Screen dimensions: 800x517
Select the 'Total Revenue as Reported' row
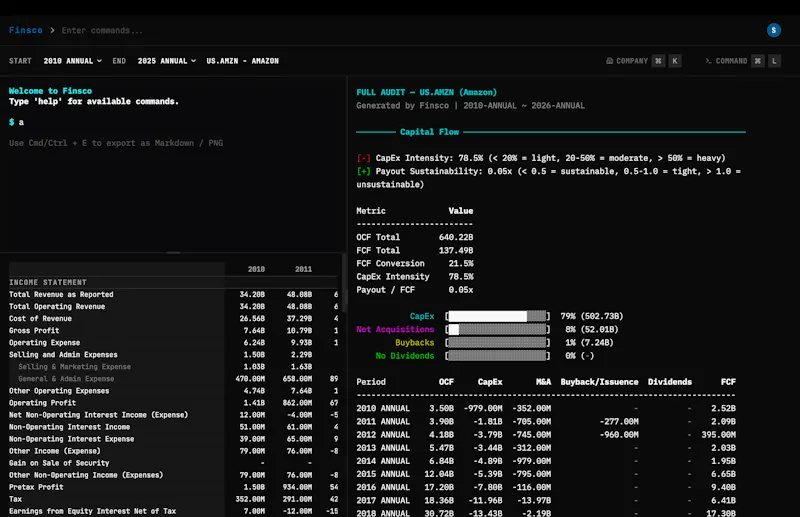coord(173,294)
